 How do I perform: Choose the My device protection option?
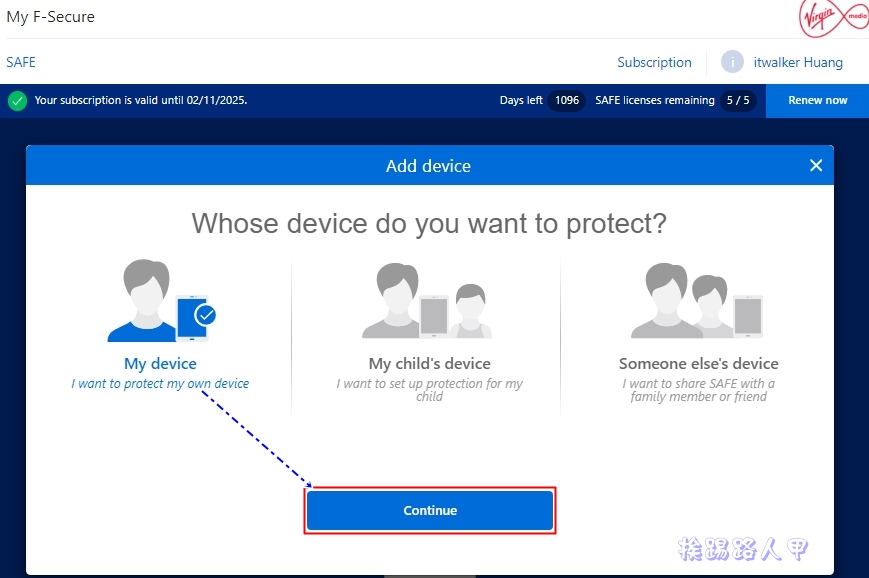point(160,363)
